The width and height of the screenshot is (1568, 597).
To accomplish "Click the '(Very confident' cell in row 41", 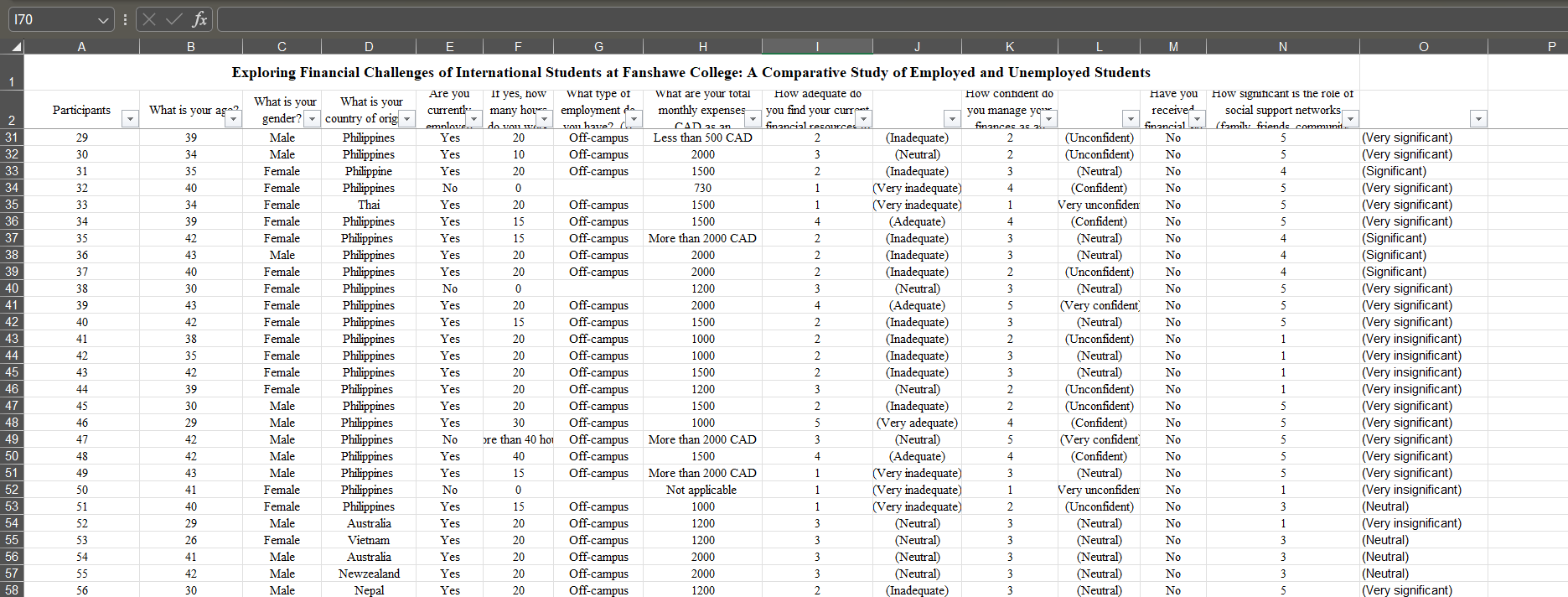I will click(x=1099, y=305).
